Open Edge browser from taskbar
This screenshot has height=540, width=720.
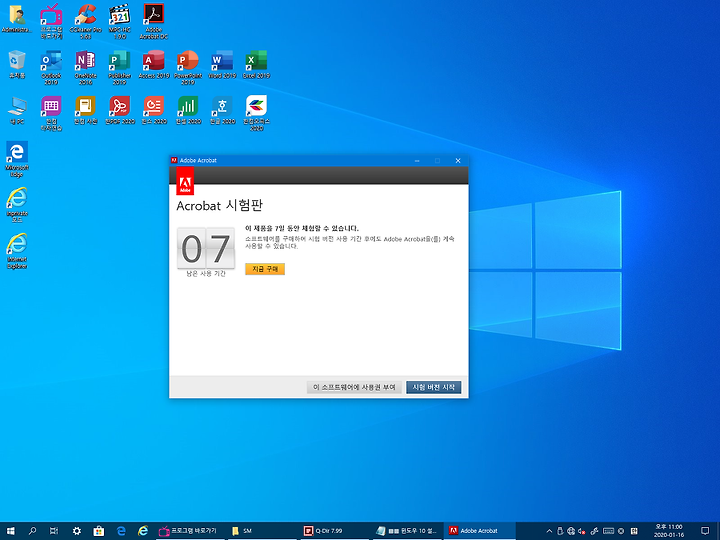click(121, 531)
